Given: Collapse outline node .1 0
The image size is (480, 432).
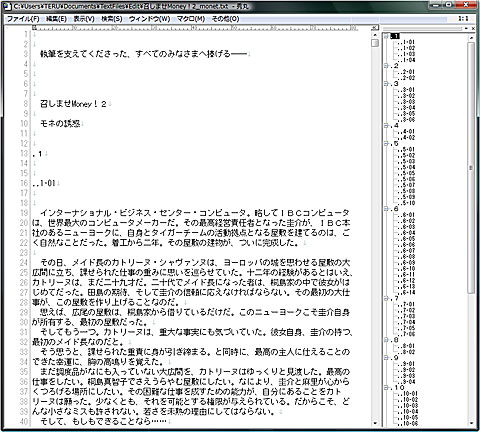Looking at the screenshot, I should pyautogui.click(x=386, y=388).
